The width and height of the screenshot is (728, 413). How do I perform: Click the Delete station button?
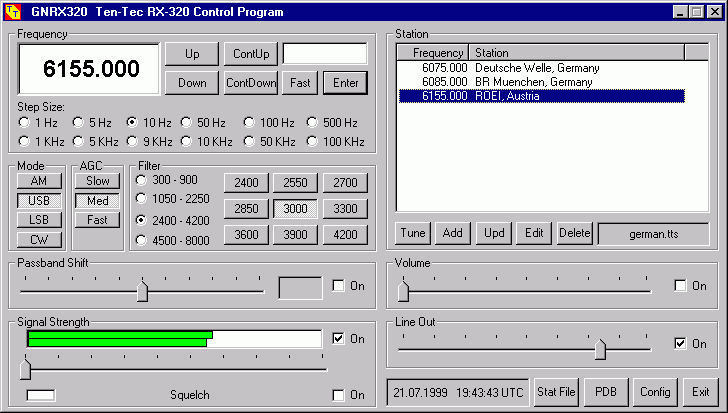(x=575, y=233)
